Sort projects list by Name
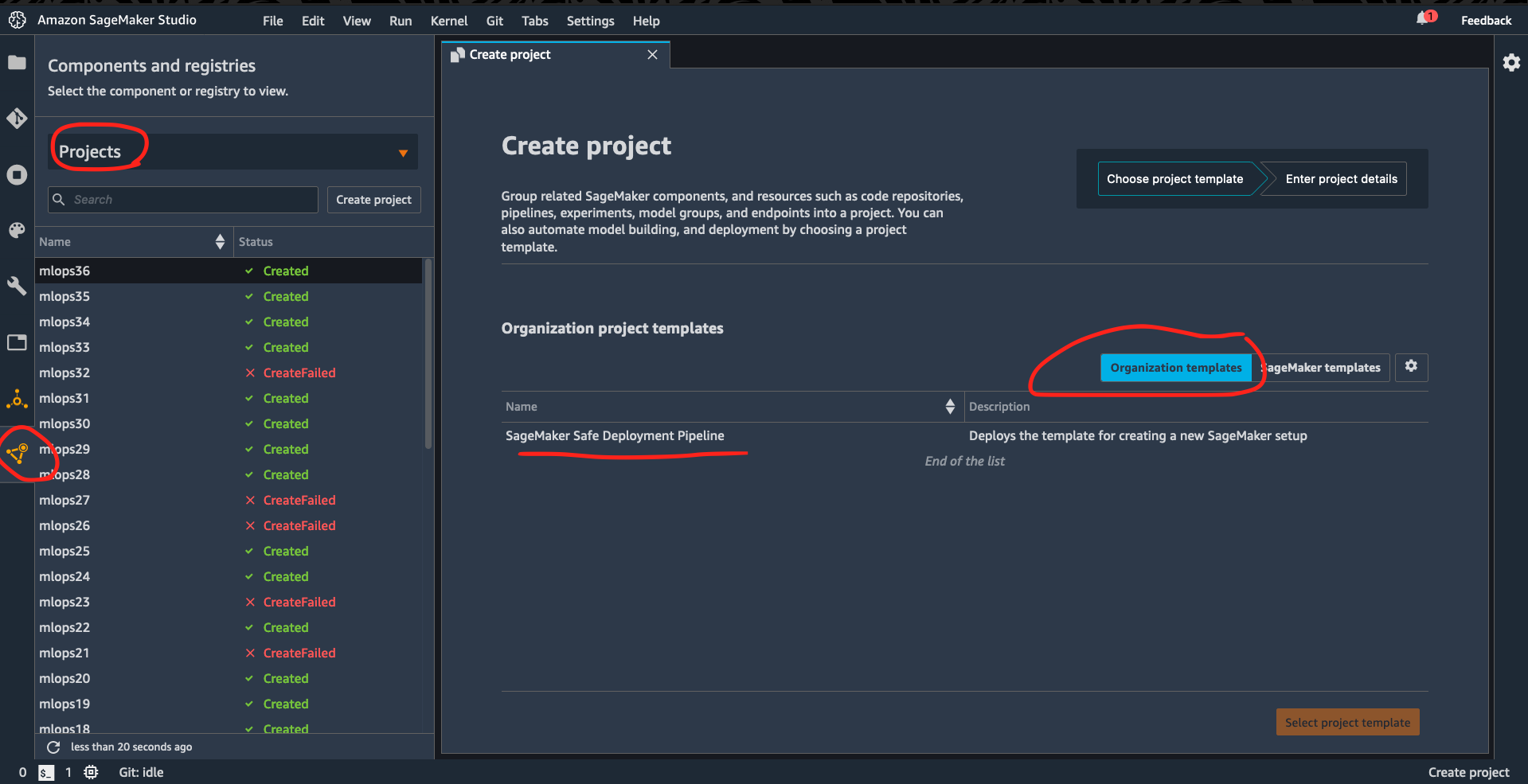This screenshot has height=784, width=1528. pyautogui.click(x=220, y=242)
